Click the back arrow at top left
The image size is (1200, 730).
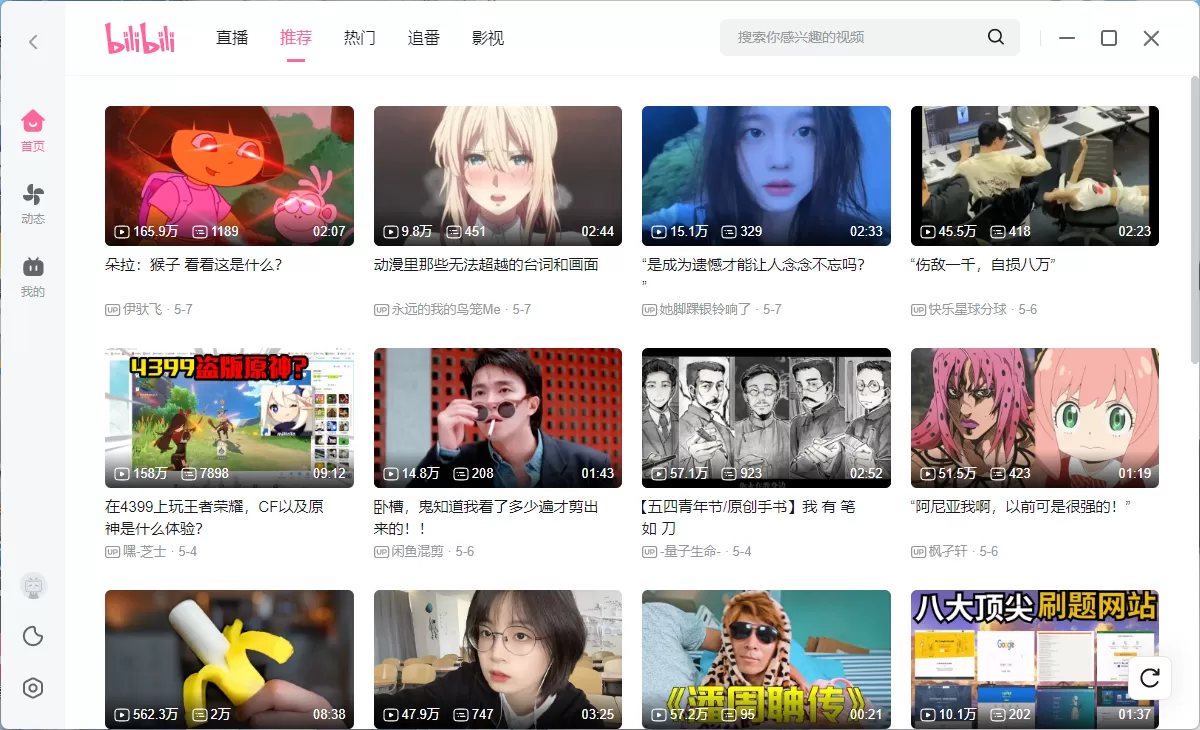pyautogui.click(x=31, y=41)
